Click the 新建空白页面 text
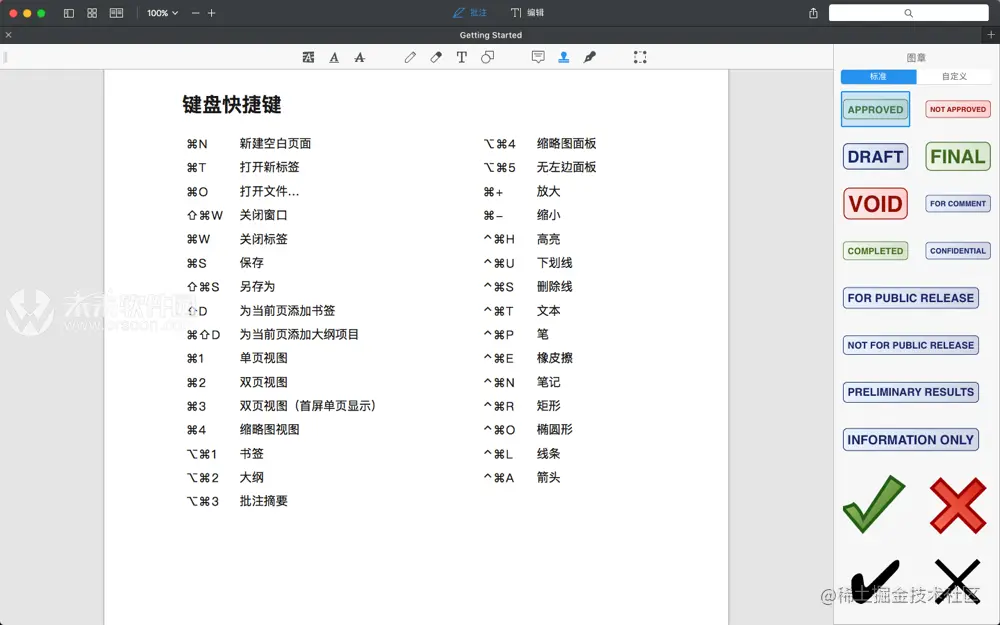The image size is (1000, 625). (275, 143)
